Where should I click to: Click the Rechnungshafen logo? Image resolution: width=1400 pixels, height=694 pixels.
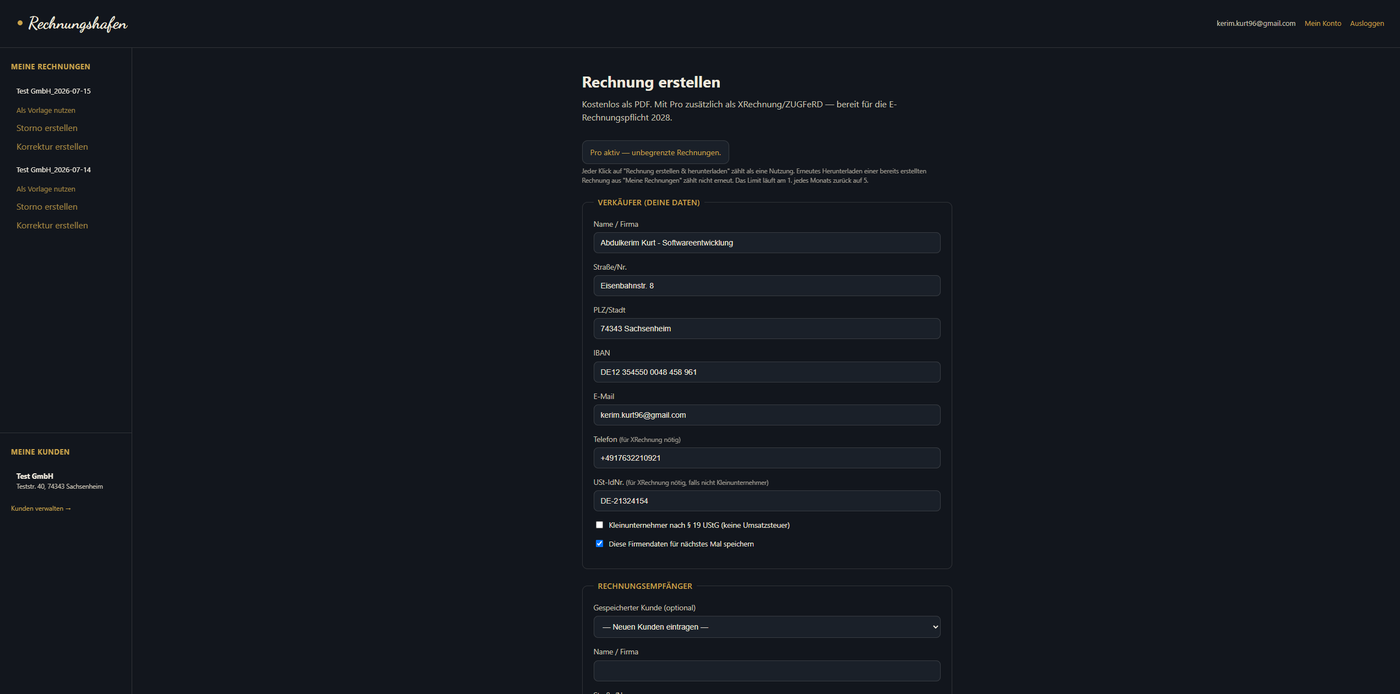click(x=72, y=23)
